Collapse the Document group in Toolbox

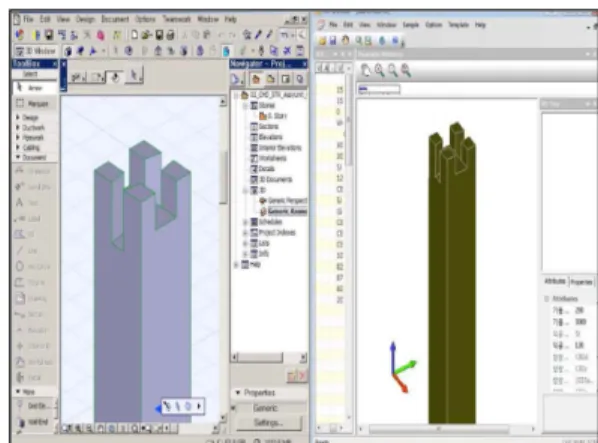click(x=18, y=157)
